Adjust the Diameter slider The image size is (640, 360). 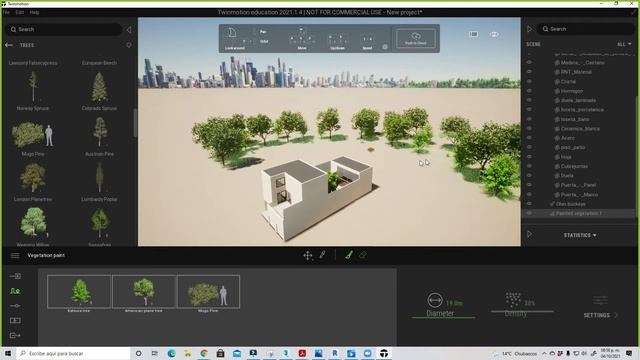point(443,317)
